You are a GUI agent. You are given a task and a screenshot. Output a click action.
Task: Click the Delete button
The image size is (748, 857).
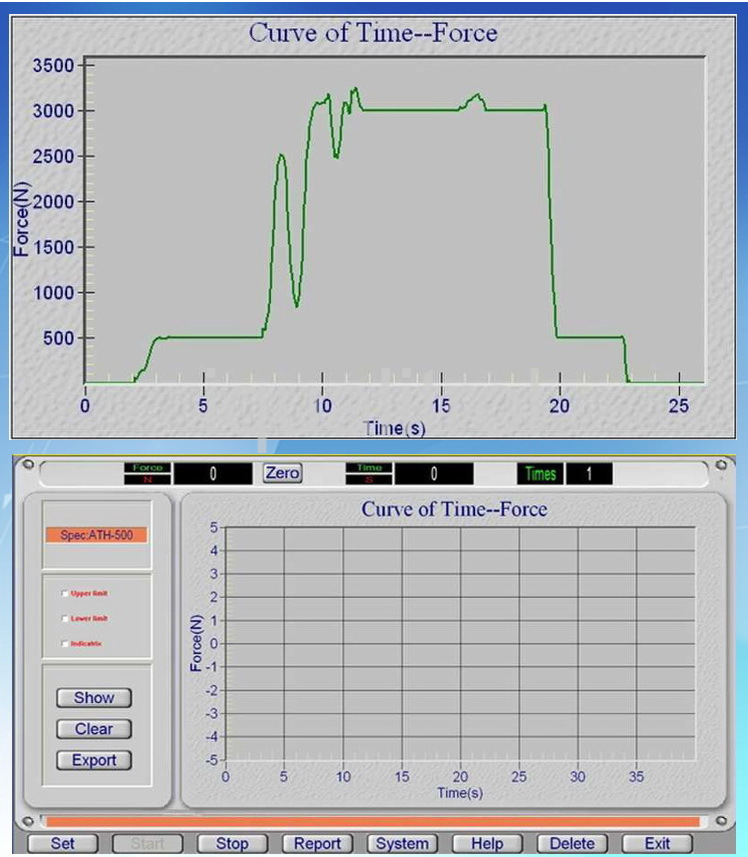572,843
